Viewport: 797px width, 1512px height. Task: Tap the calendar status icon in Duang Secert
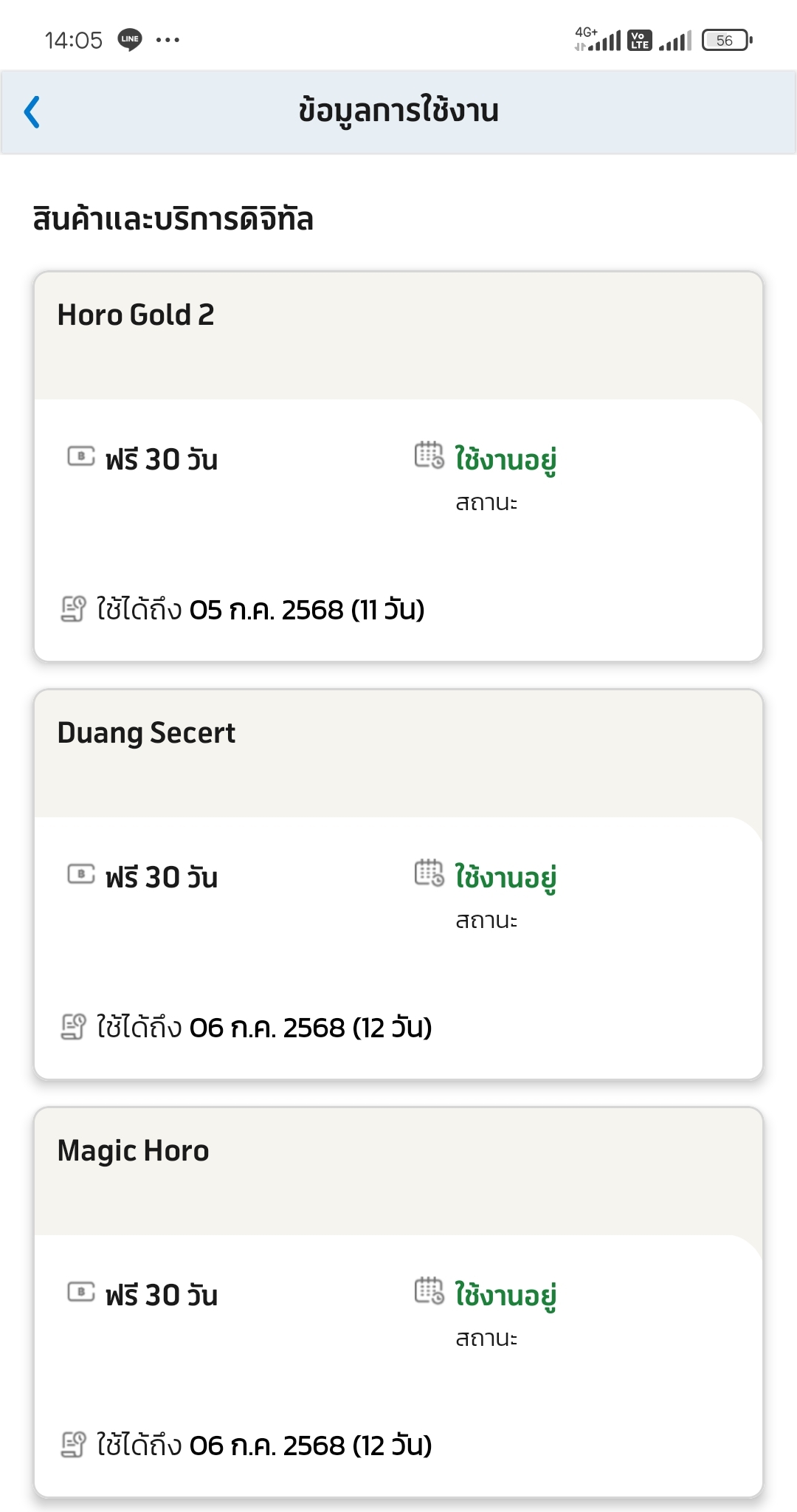tap(429, 873)
